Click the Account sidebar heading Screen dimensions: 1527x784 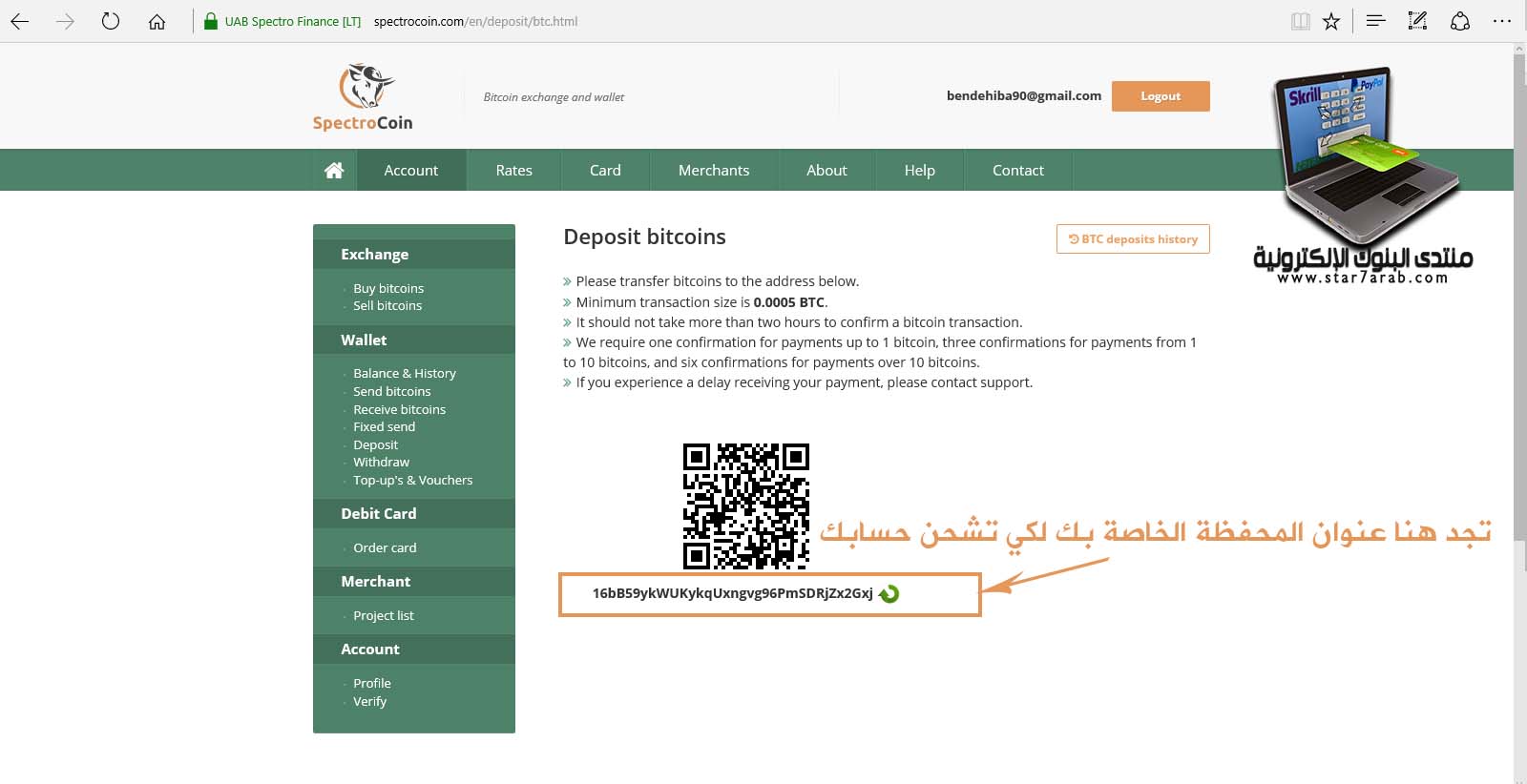414,649
